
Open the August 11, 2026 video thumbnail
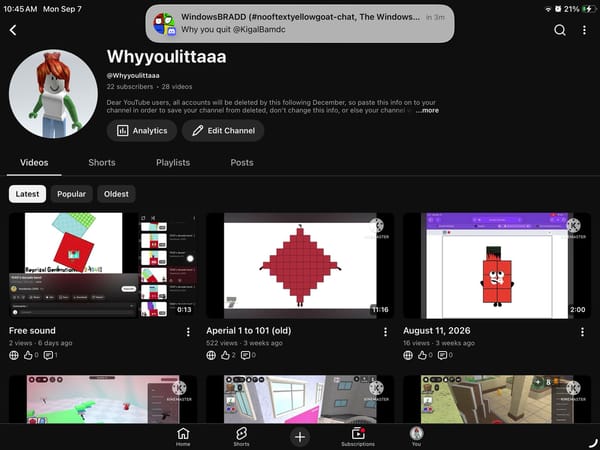(x=497, y=265)
